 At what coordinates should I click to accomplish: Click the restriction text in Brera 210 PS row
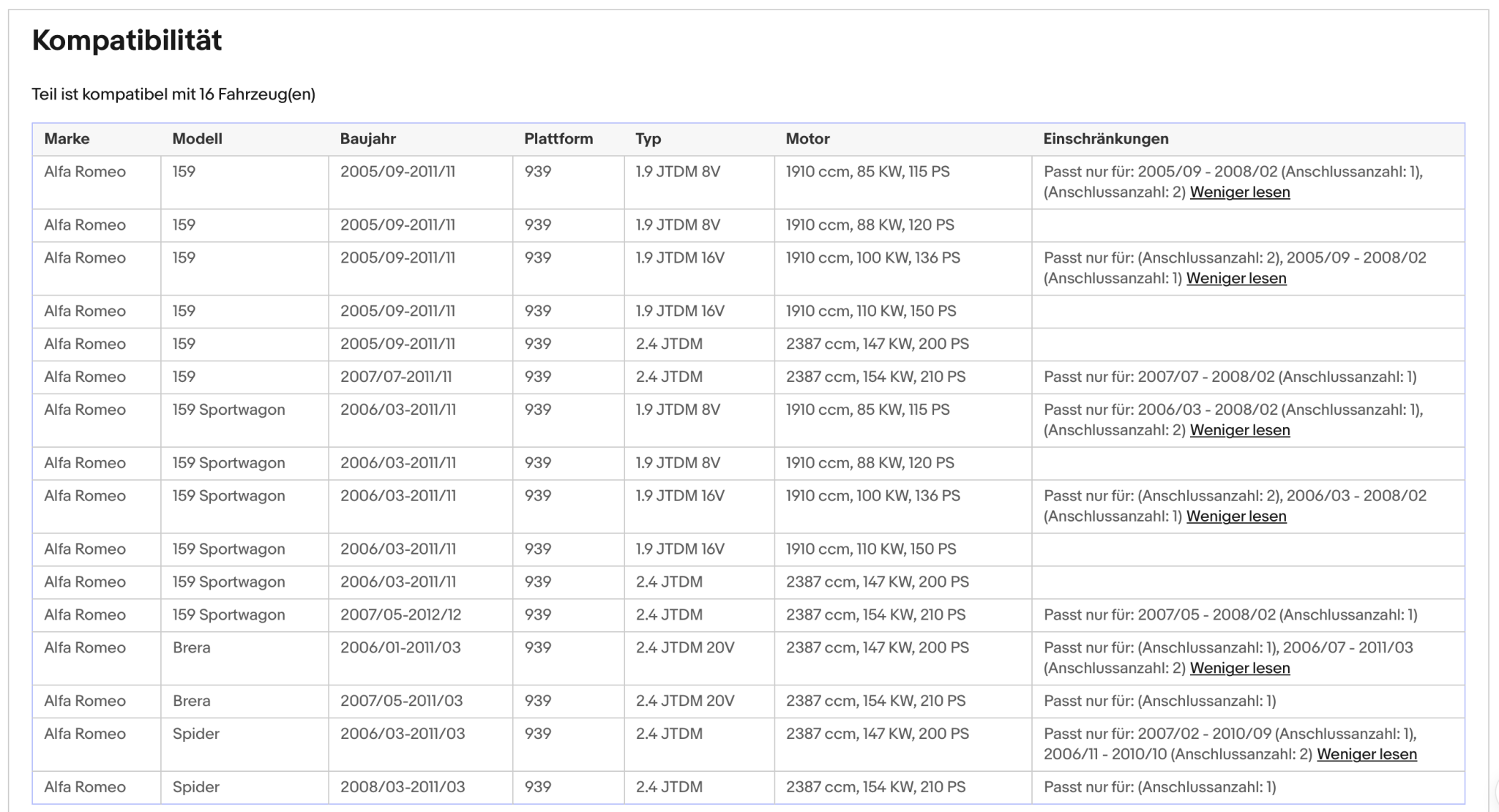point(1159,701)
